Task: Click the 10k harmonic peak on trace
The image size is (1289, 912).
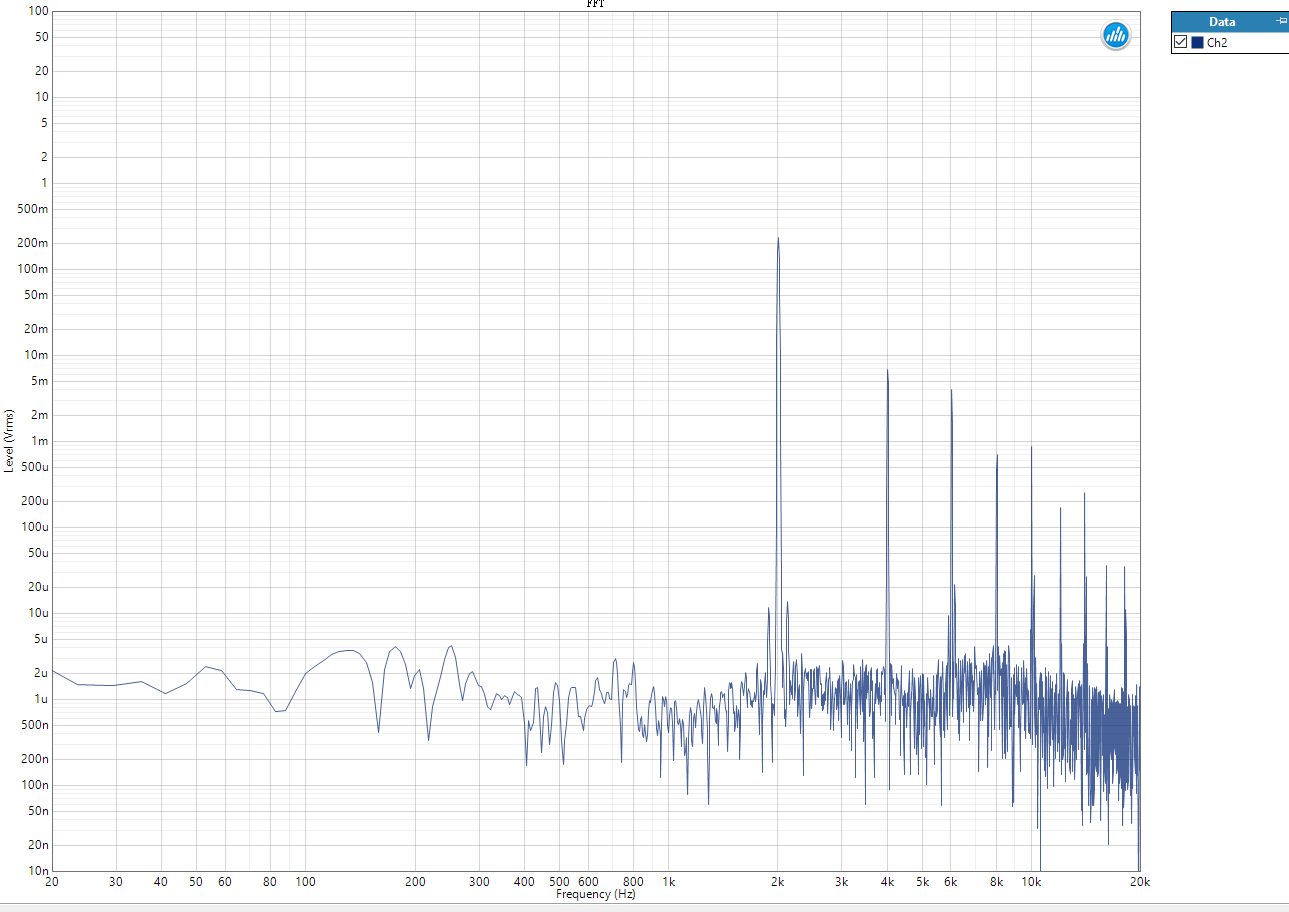Action: click(1031, 448)
